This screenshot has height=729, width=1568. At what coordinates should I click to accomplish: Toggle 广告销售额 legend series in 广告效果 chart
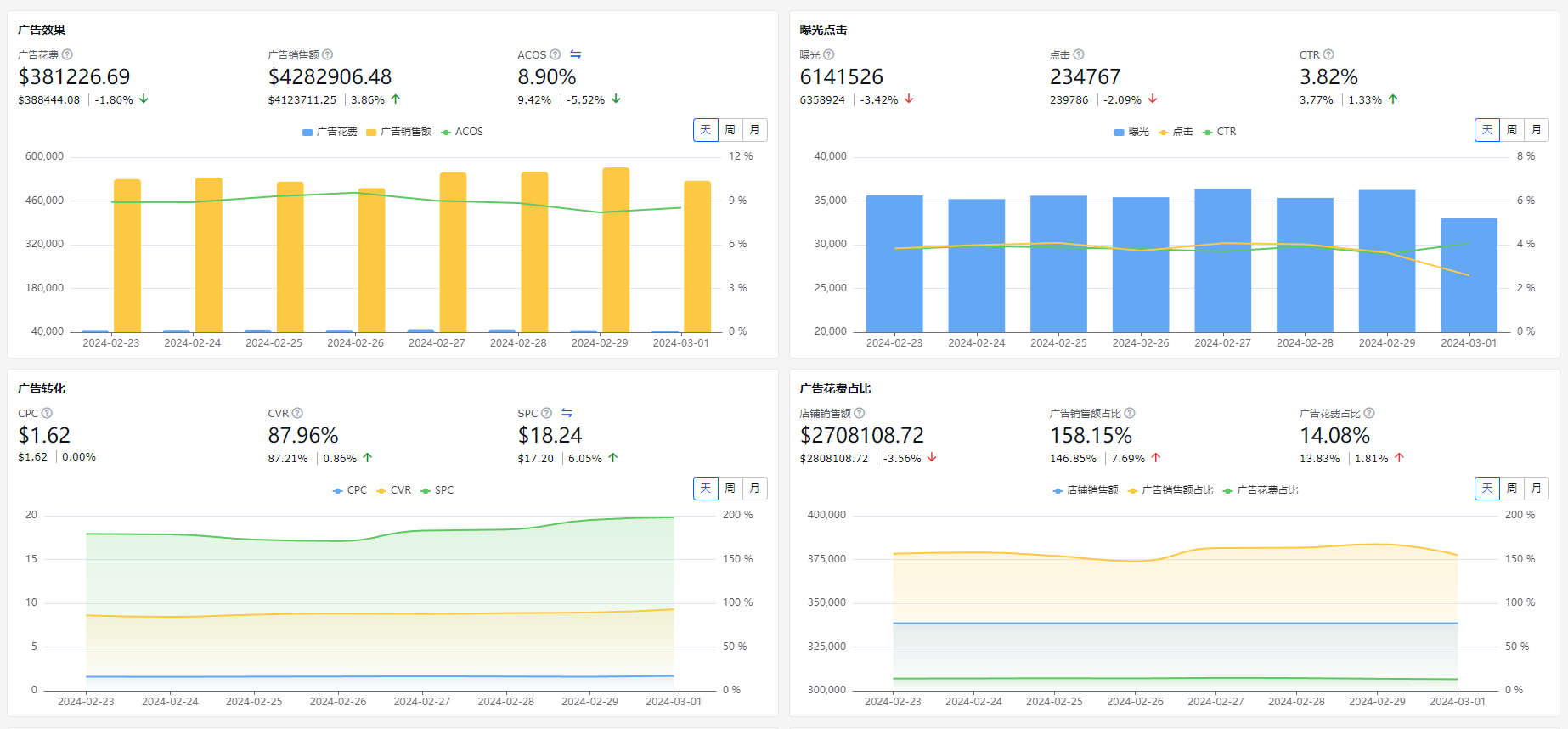(398, 132)
